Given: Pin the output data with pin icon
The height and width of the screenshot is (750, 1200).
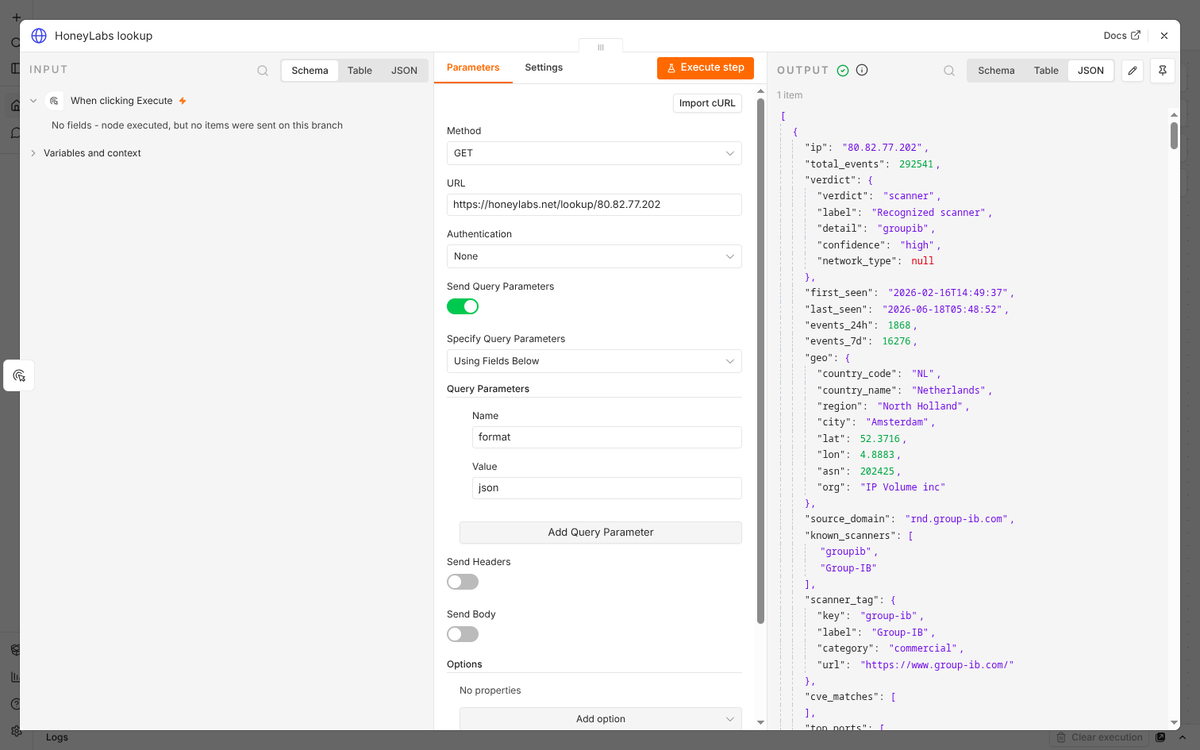Looking at the screenshot, I should 1162,70.
